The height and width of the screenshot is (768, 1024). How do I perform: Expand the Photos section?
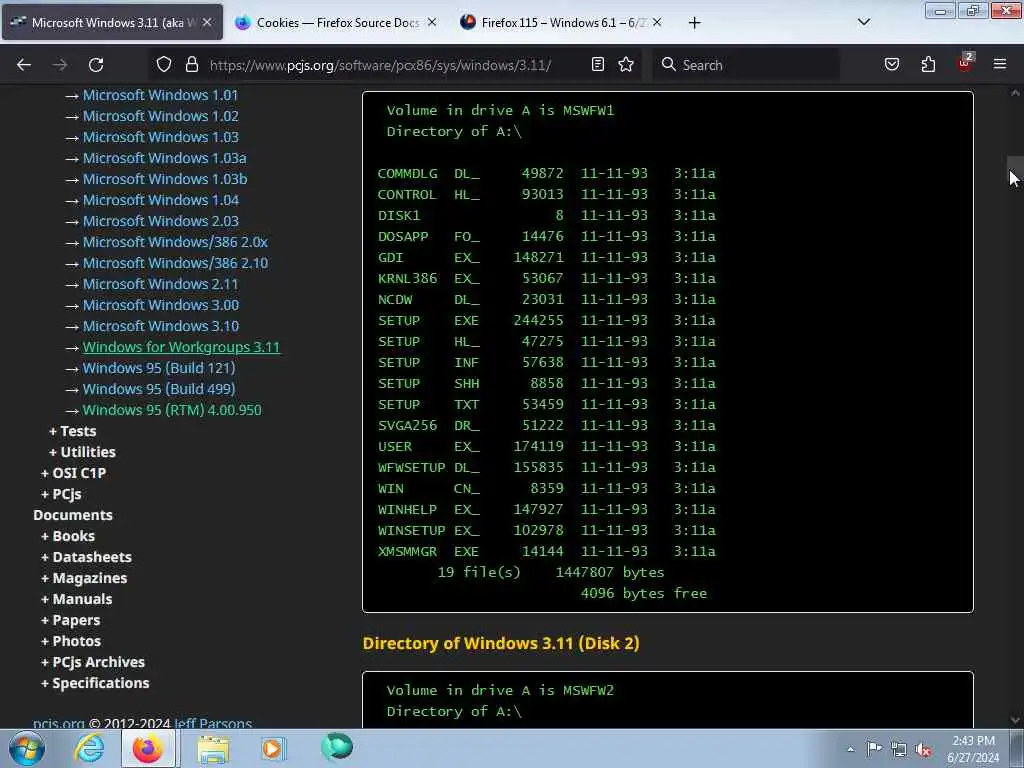(71, 641)
